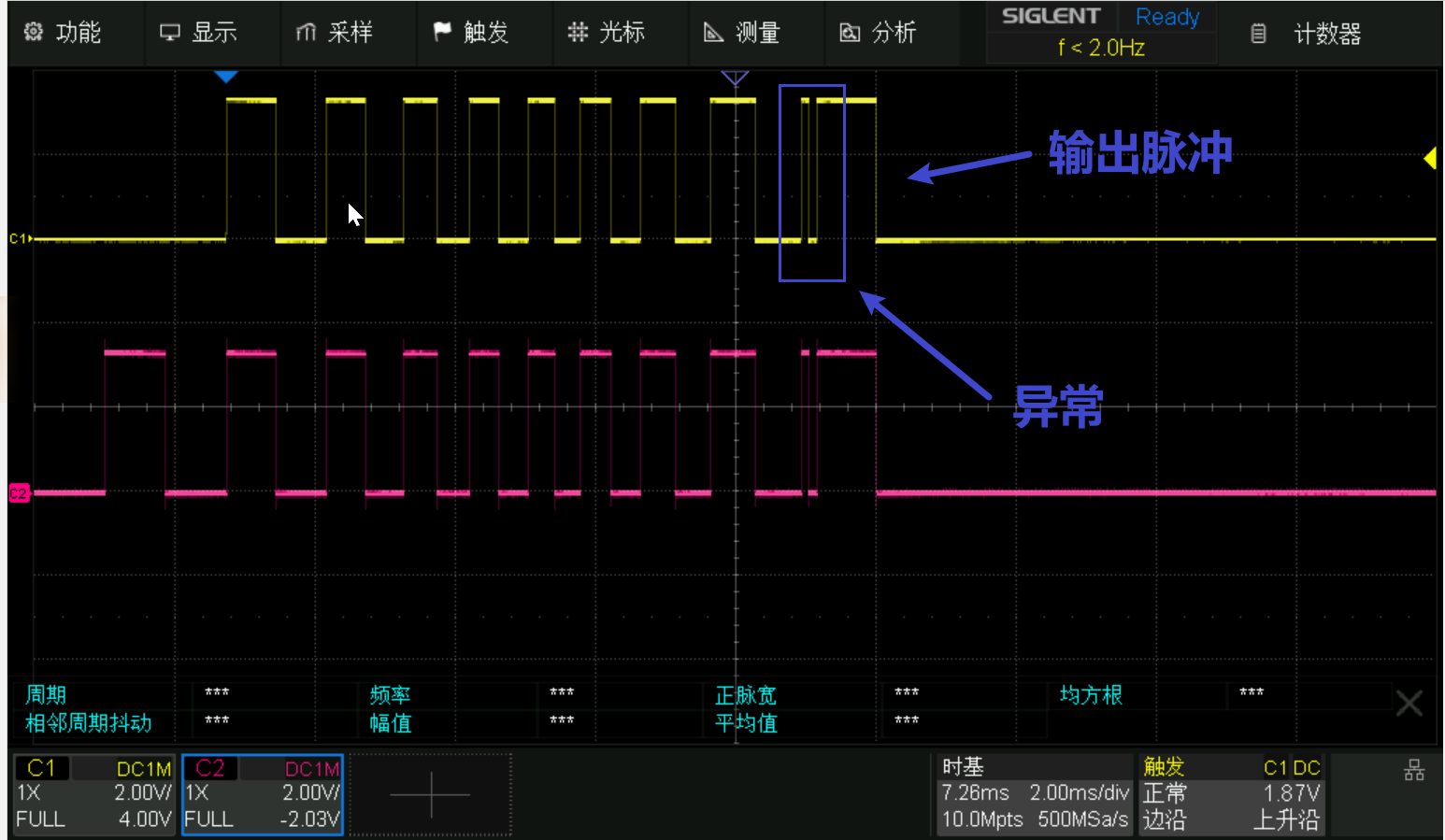Open the 测量 (Measure) menu
Image resolution: width=1445 pixels, height=840 pixels.
tap(756, 33)
